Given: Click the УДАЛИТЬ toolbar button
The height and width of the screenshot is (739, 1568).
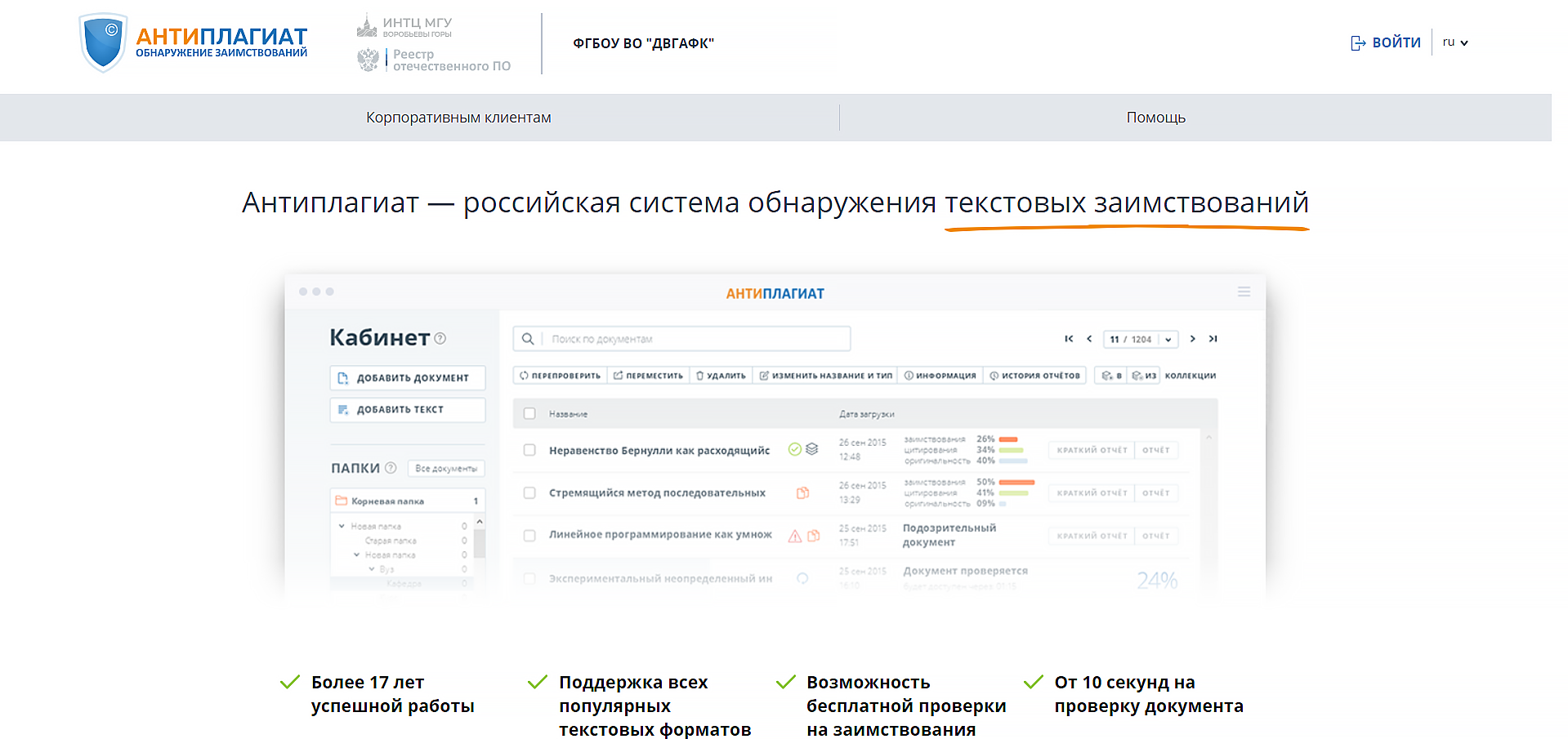Looking at the screenshot, I should (721, 376).
